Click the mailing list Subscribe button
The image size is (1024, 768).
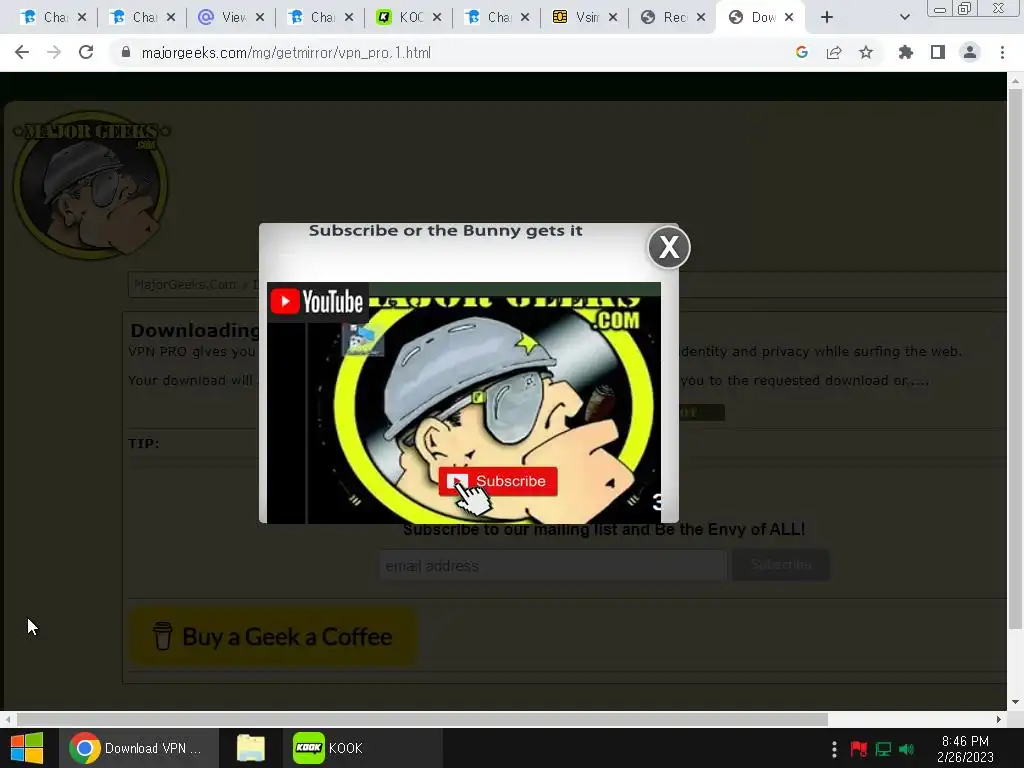[x=781, y=565]
